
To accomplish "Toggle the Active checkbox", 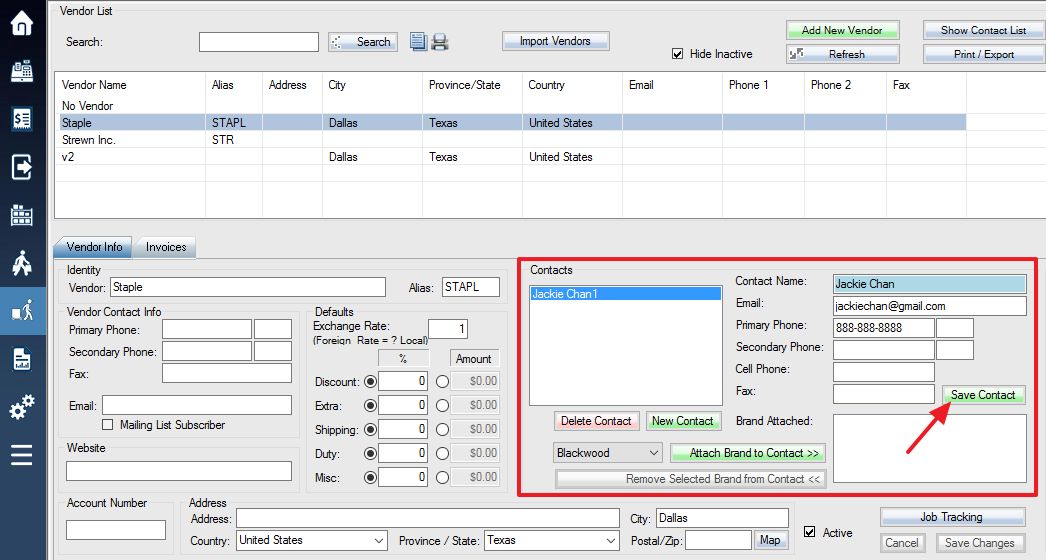I will (809, 532).
